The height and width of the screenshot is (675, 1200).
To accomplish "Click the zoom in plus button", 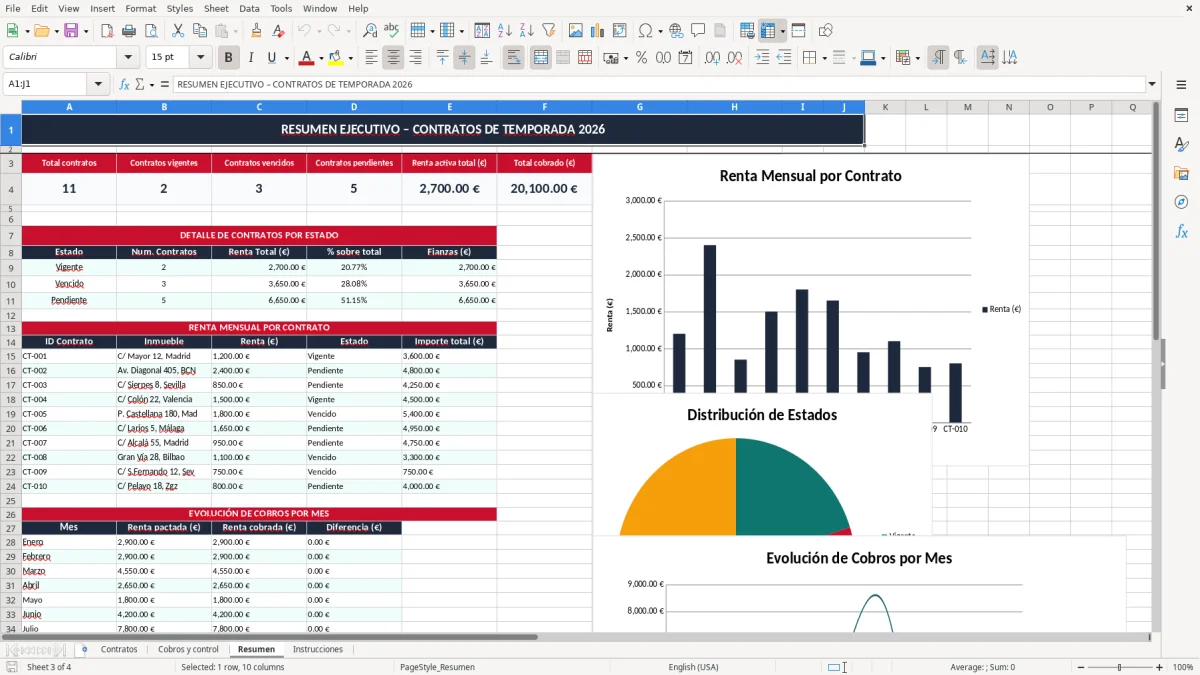I will [1159, 667].
